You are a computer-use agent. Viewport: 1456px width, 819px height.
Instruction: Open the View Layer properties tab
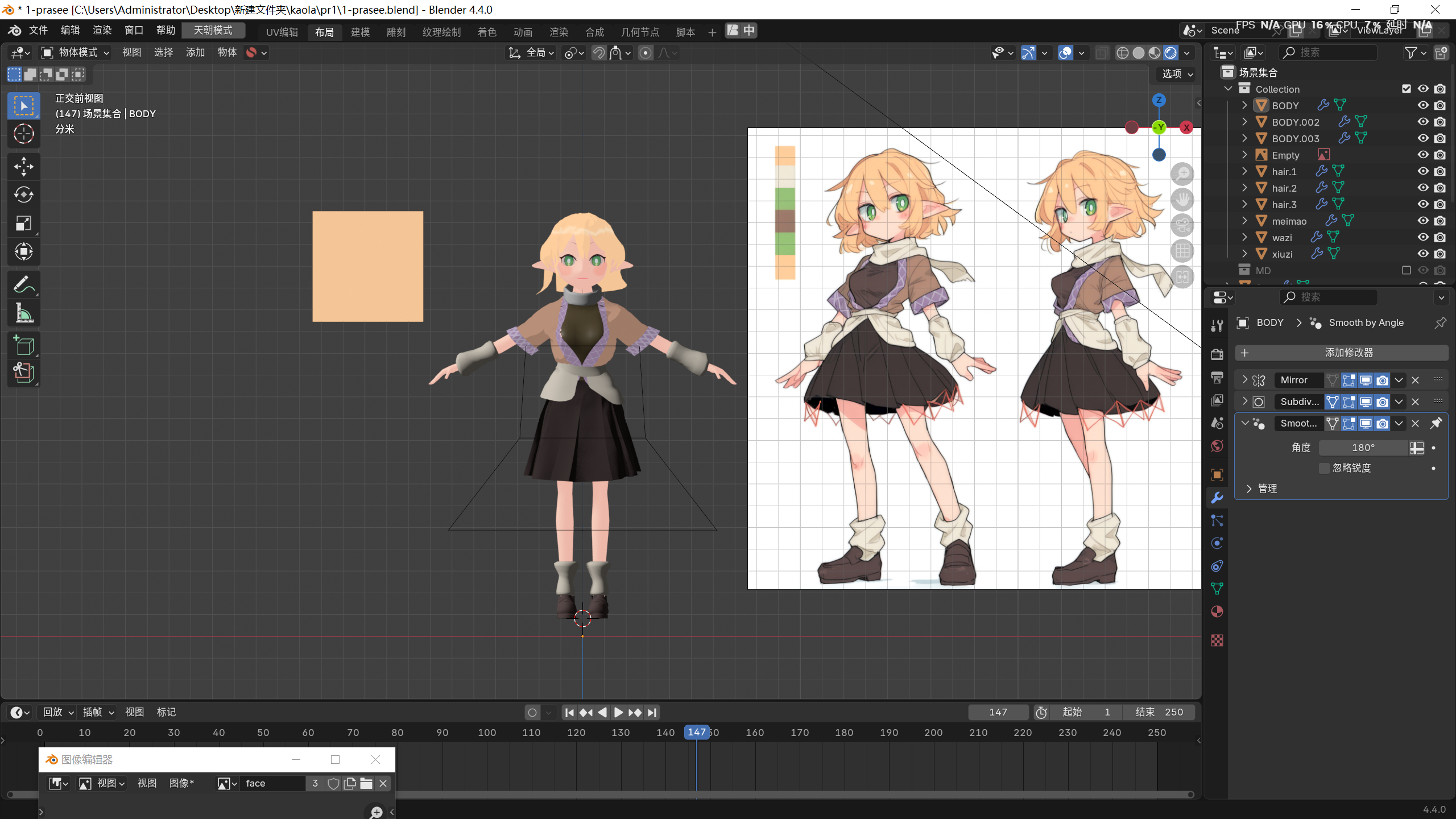tap(1217, 400)
